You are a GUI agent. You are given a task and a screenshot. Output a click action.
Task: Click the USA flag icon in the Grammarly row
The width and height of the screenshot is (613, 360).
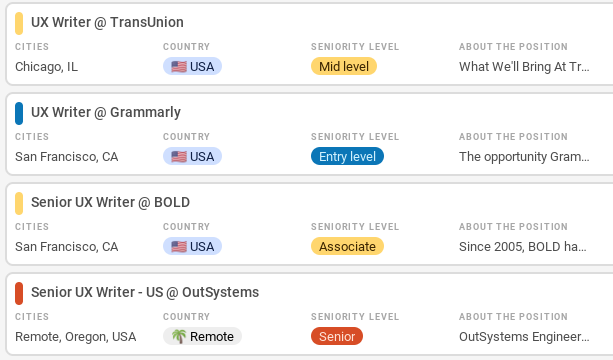pyautogui.click(x=179, y=156)
